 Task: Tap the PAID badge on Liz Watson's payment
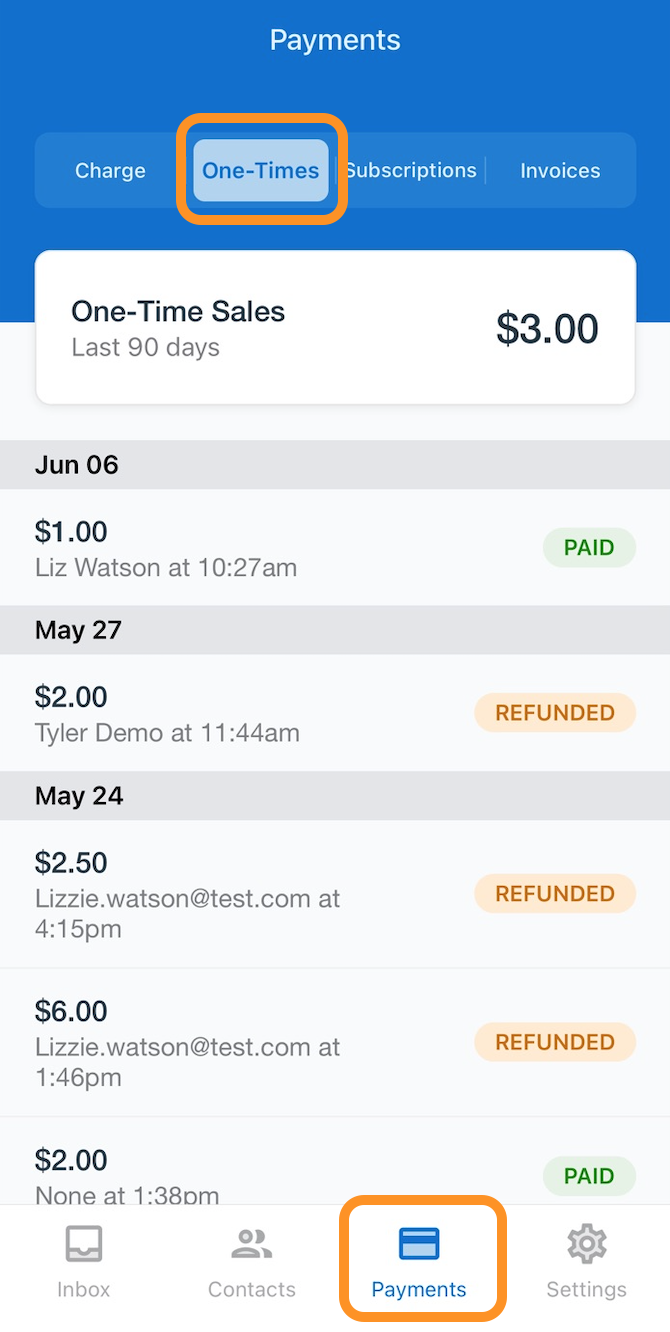click(x=589, y=548)
